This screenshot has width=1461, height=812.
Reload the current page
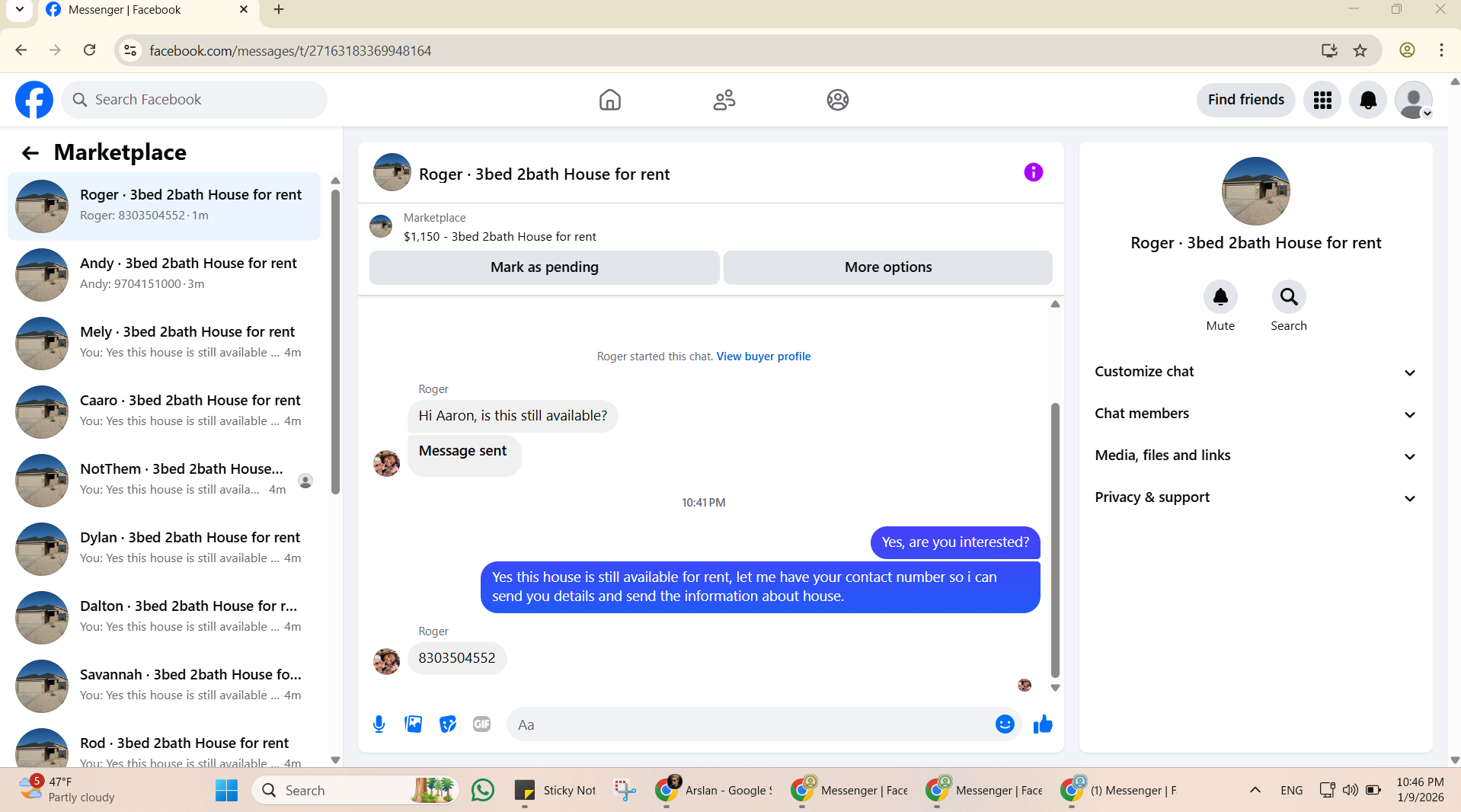tap(89, 50)
